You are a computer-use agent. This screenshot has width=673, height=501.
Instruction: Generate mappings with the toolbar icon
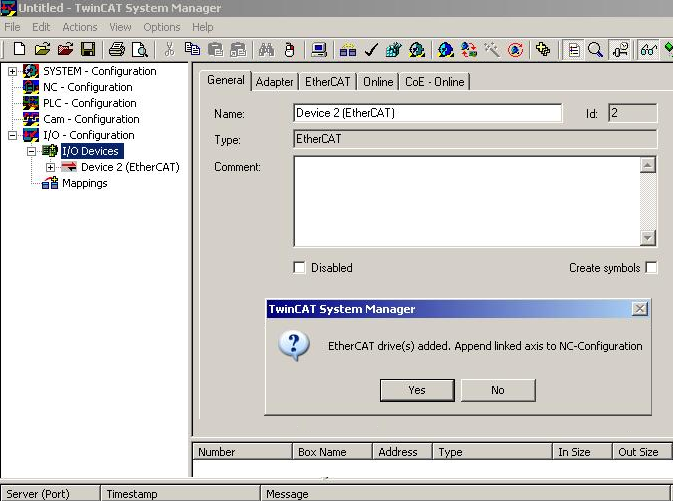[x=348, y=50]
